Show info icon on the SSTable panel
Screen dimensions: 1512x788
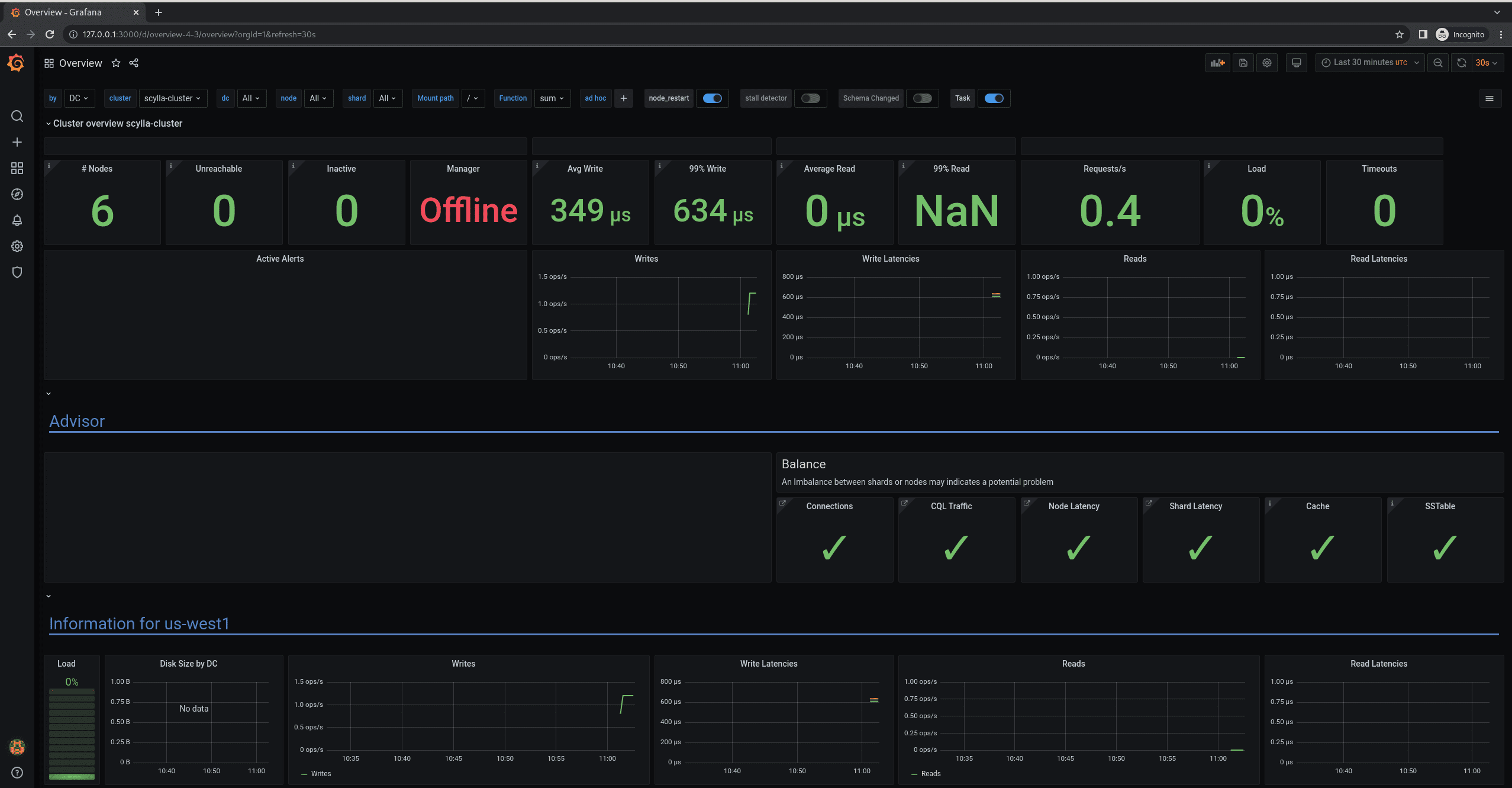1392,503
